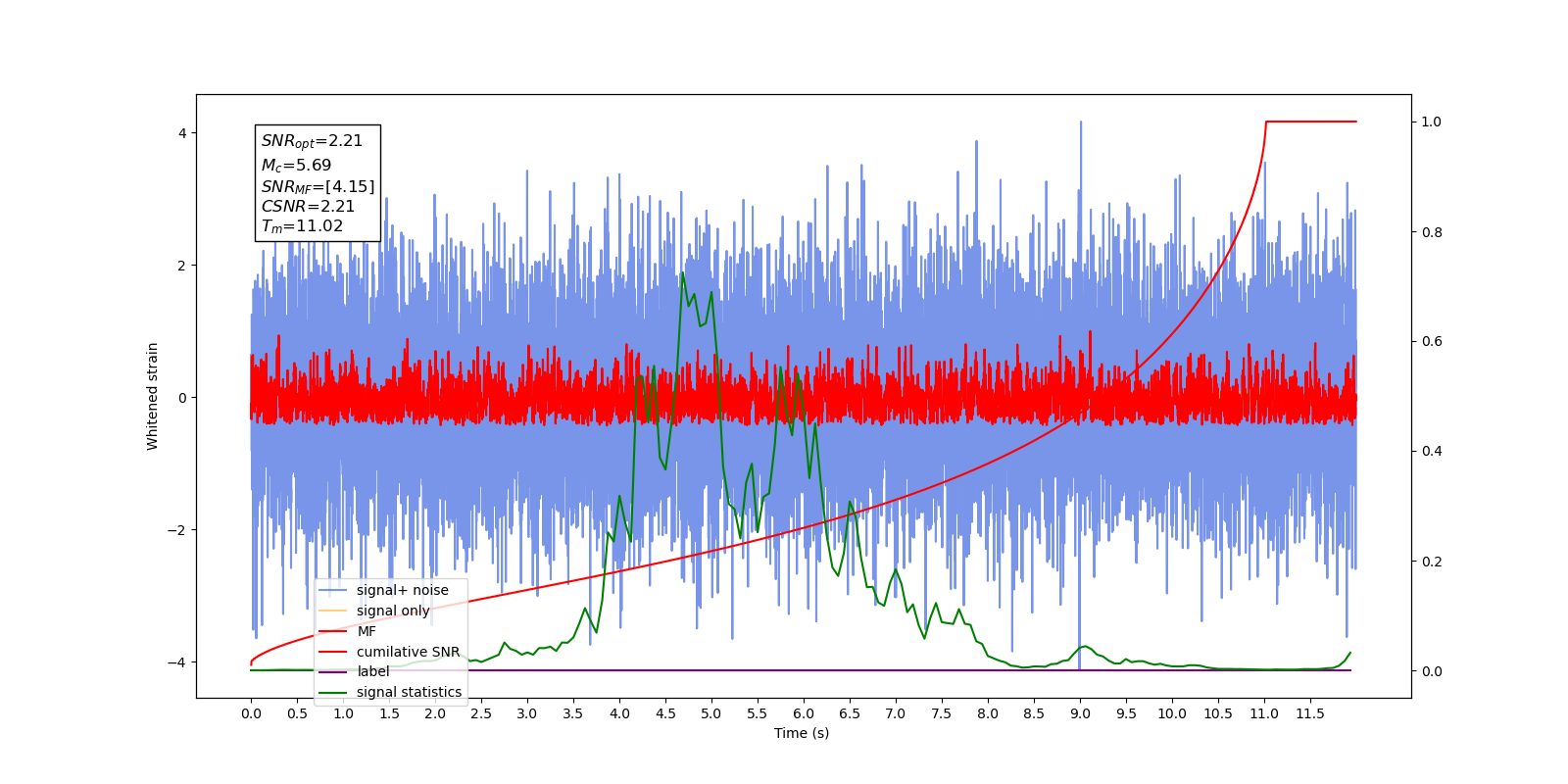Click the Tm=11.02 annotation
Screen dimensions: 1568x784
point(302,226)
